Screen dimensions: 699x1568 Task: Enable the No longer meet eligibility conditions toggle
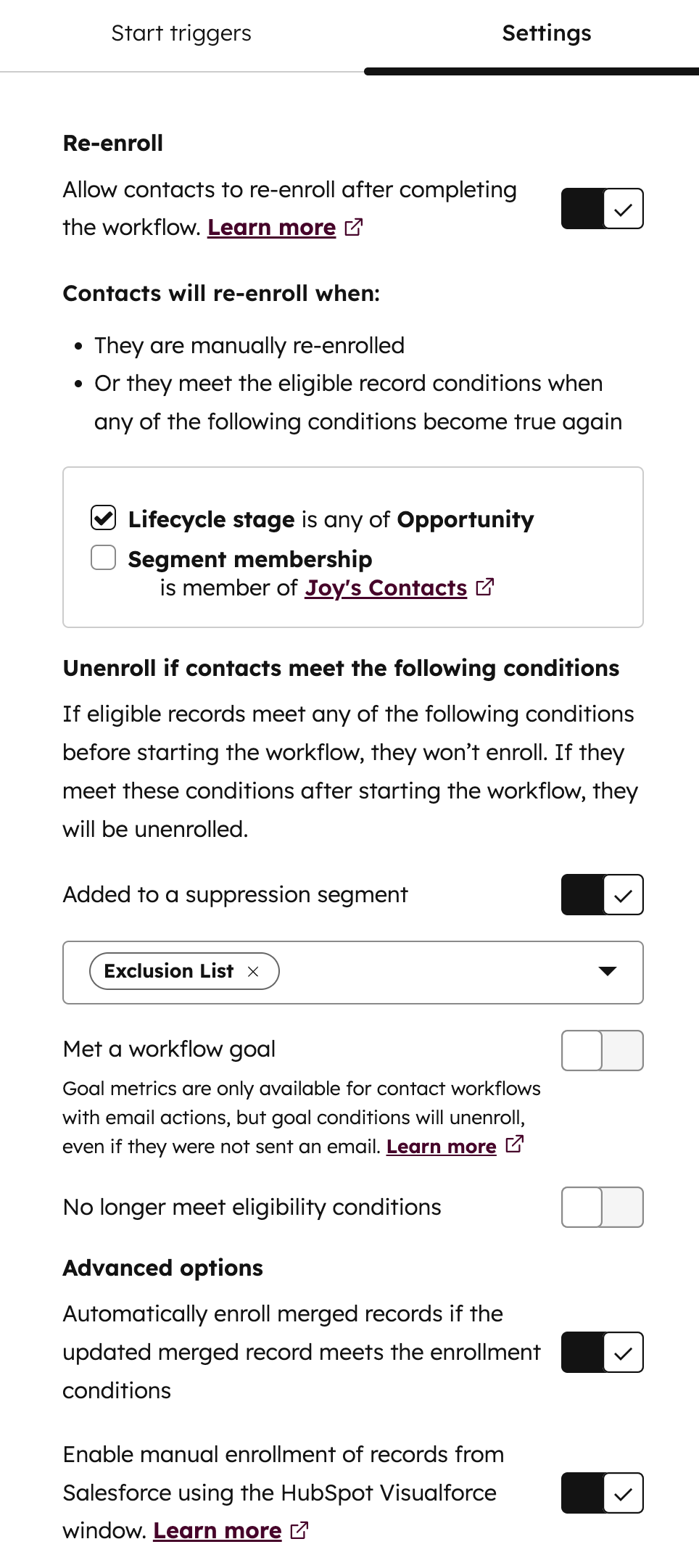click(x=602, y=1208)
